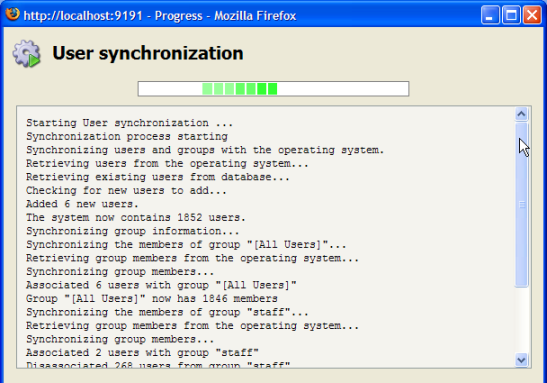
Task: Click line 'Retrieving users from the operating system...'
Action: pos(167,164)
